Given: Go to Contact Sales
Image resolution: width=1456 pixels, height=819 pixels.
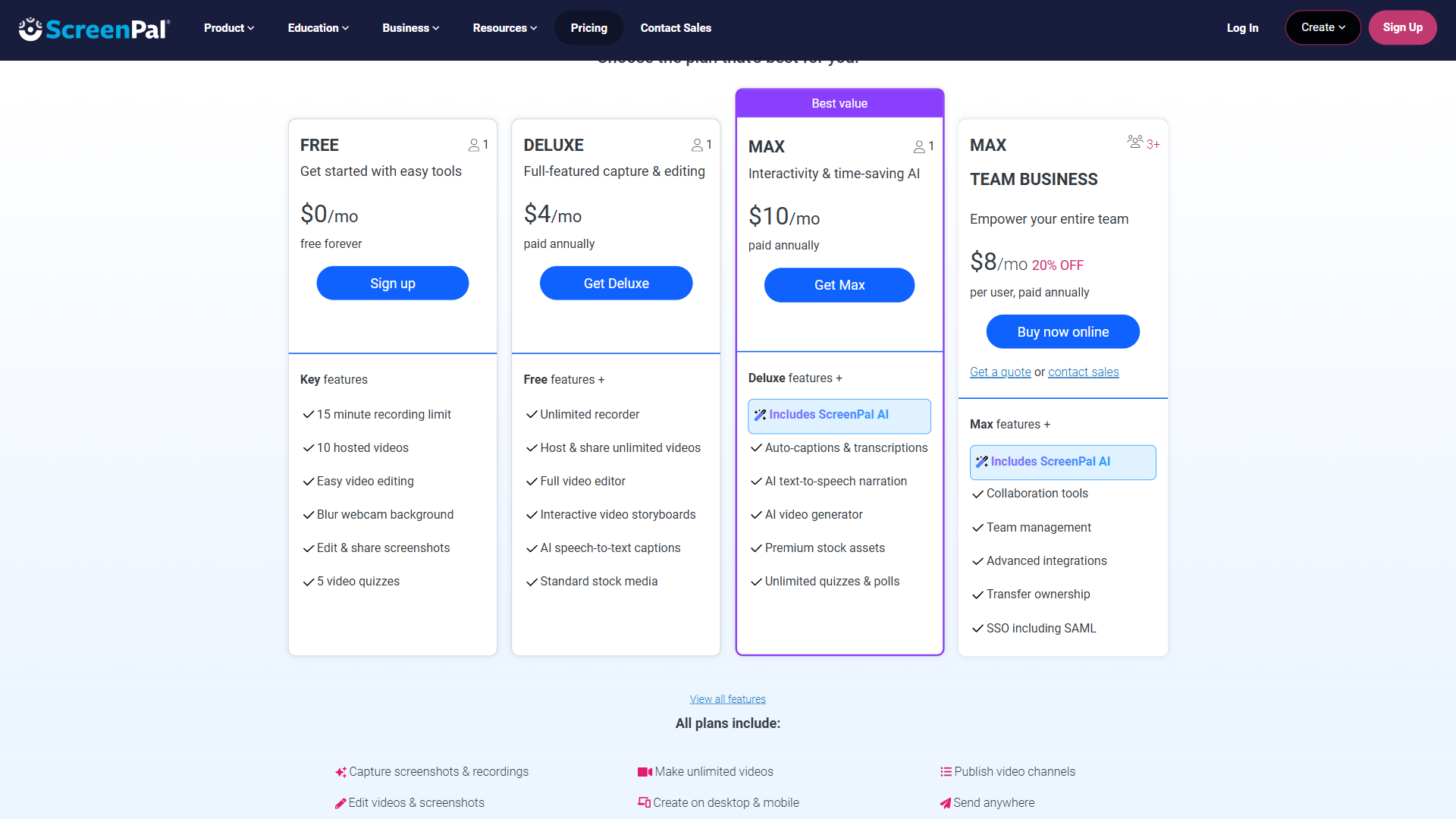Looking at the screenshot, I should coord(676,28).
